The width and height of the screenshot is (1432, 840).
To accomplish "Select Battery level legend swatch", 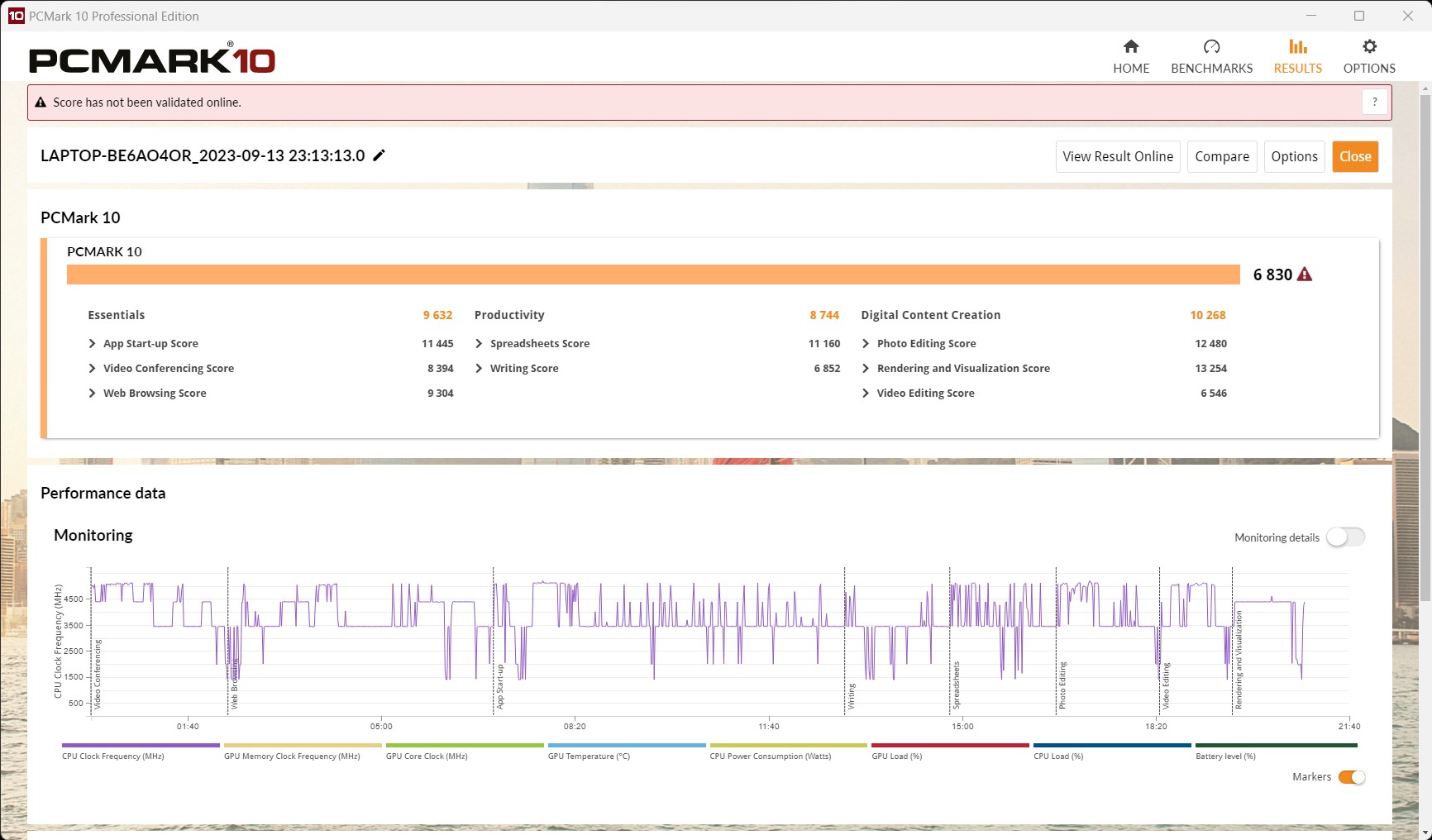I will 1277,745.
